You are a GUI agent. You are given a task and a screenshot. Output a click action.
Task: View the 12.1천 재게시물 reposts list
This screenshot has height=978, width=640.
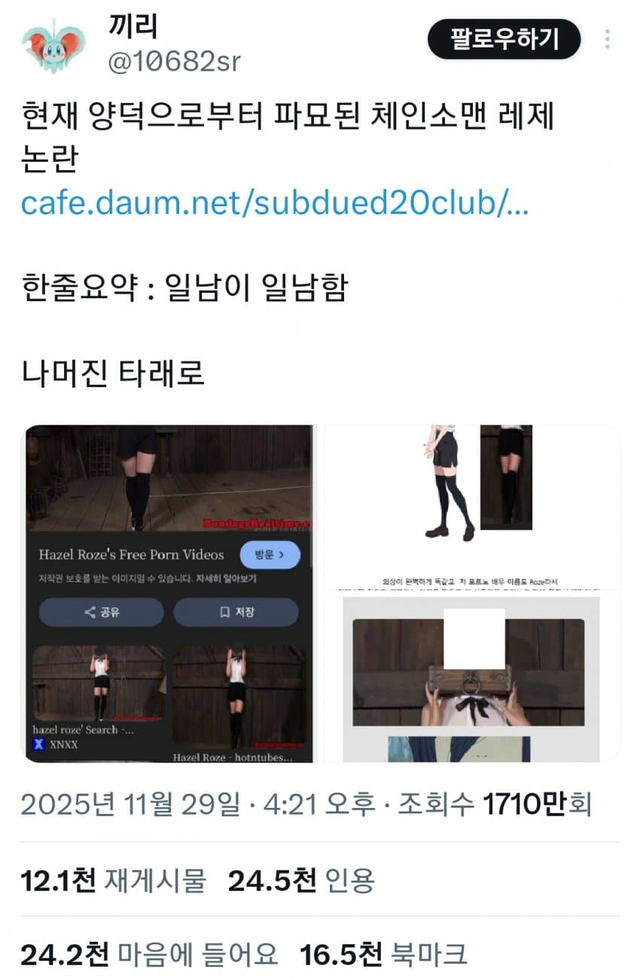point(113,881)
